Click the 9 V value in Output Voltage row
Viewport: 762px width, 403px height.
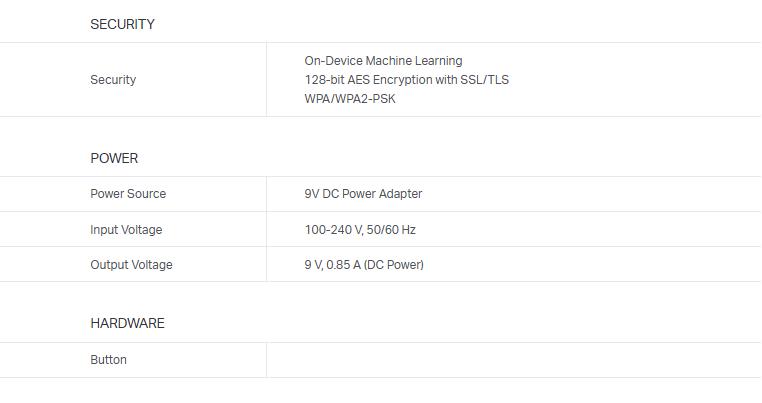pyautogui.click(x=315, y=265)
